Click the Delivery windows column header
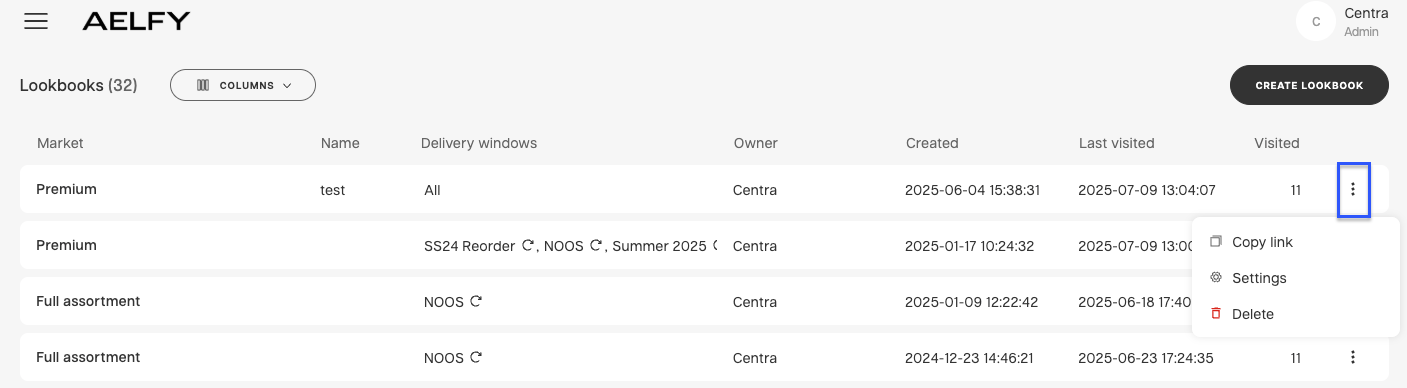Image resolution: width=1407 pixels, height=388 pixels. point(479,143)
